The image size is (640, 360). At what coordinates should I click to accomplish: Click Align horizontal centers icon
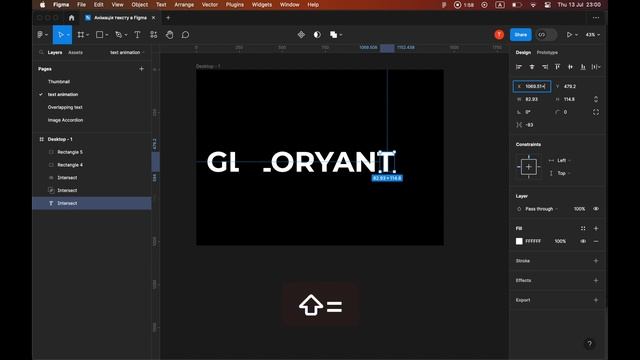[532, 67]
